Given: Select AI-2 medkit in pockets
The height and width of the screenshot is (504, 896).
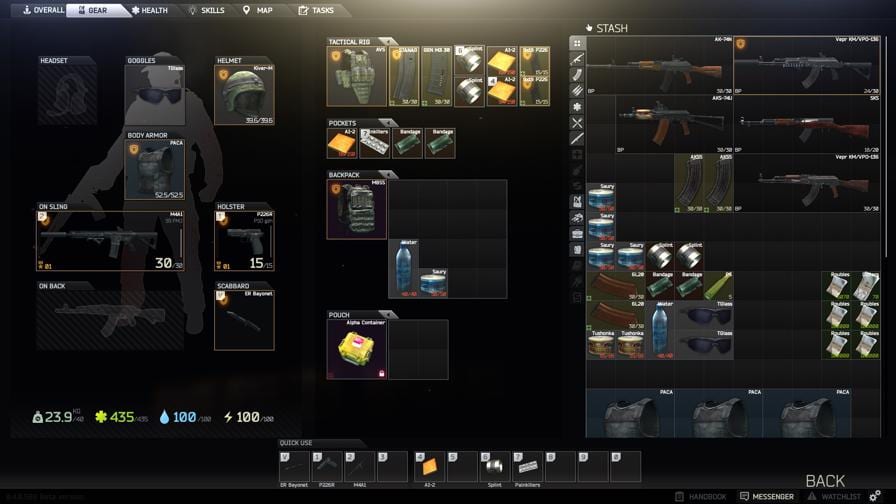Looking at the screenshot, I should point(342,143).
